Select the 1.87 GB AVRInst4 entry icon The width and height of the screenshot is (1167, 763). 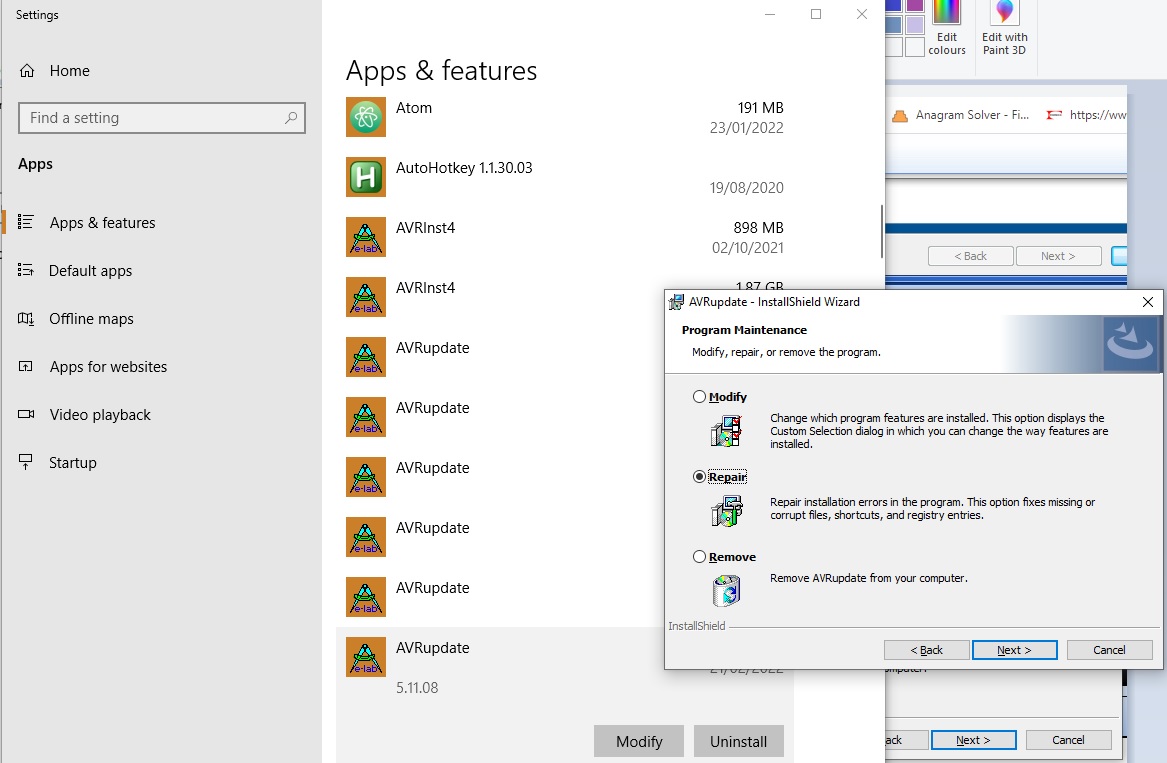pyautogui.click(x=365, y=297)
